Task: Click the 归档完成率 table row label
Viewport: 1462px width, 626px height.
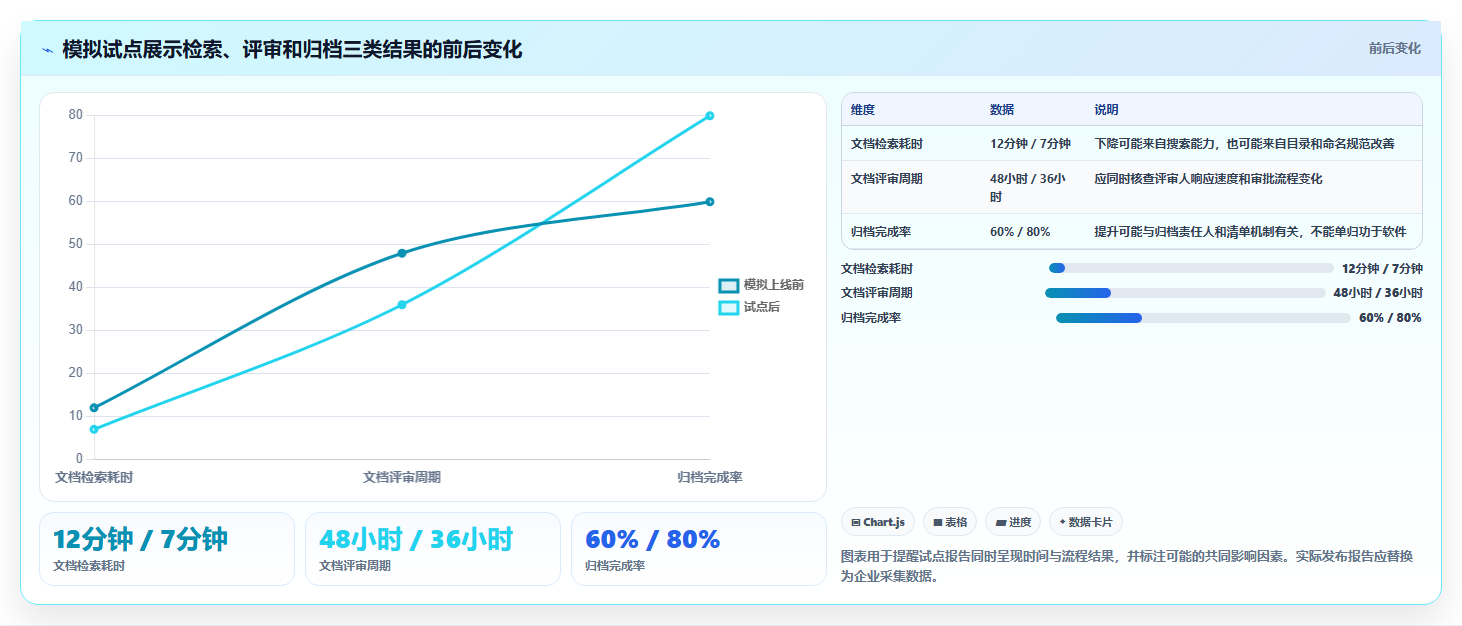Action: 881,232
